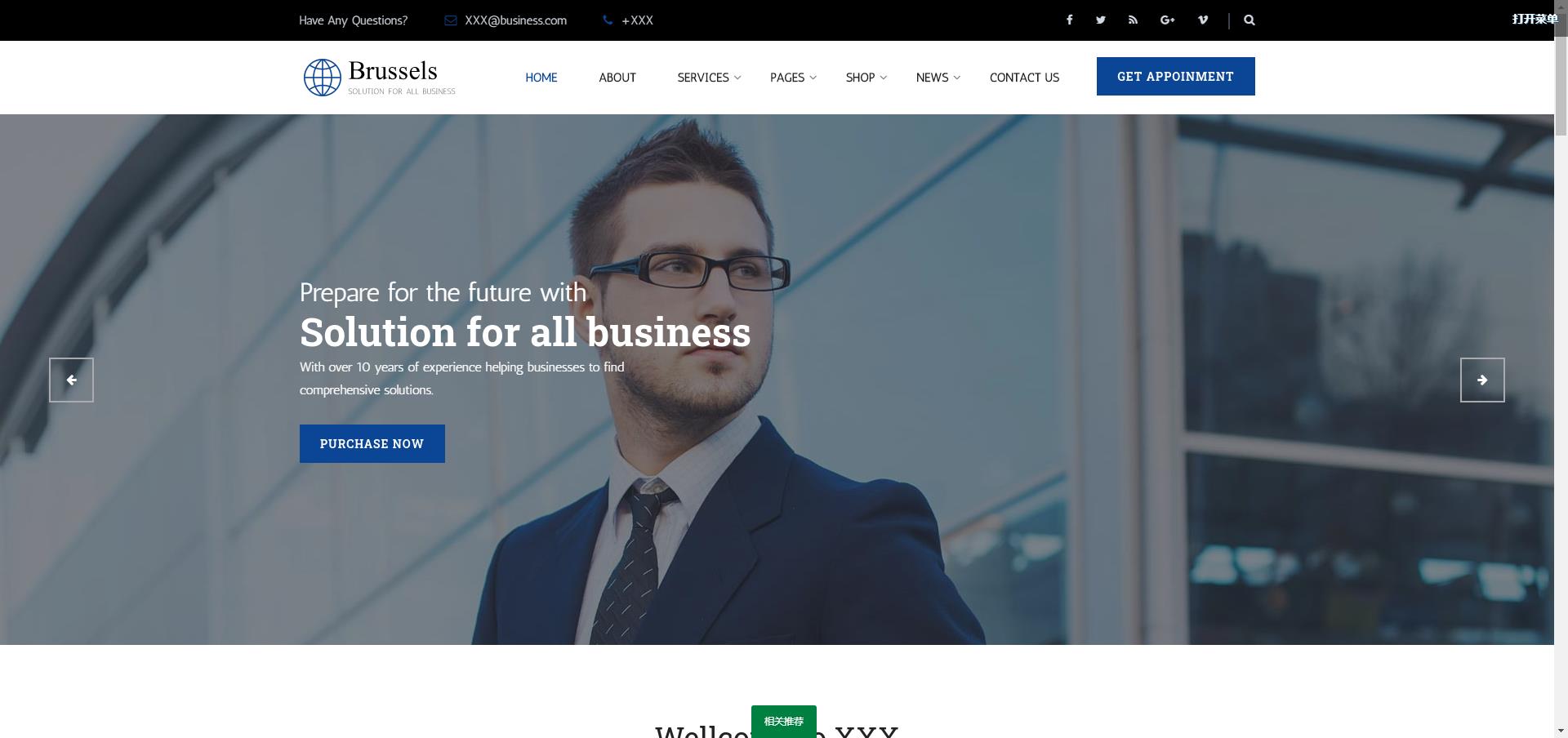Open the Twitter social icon
The image size is (1568, 738).
(x=1101, y=20)
